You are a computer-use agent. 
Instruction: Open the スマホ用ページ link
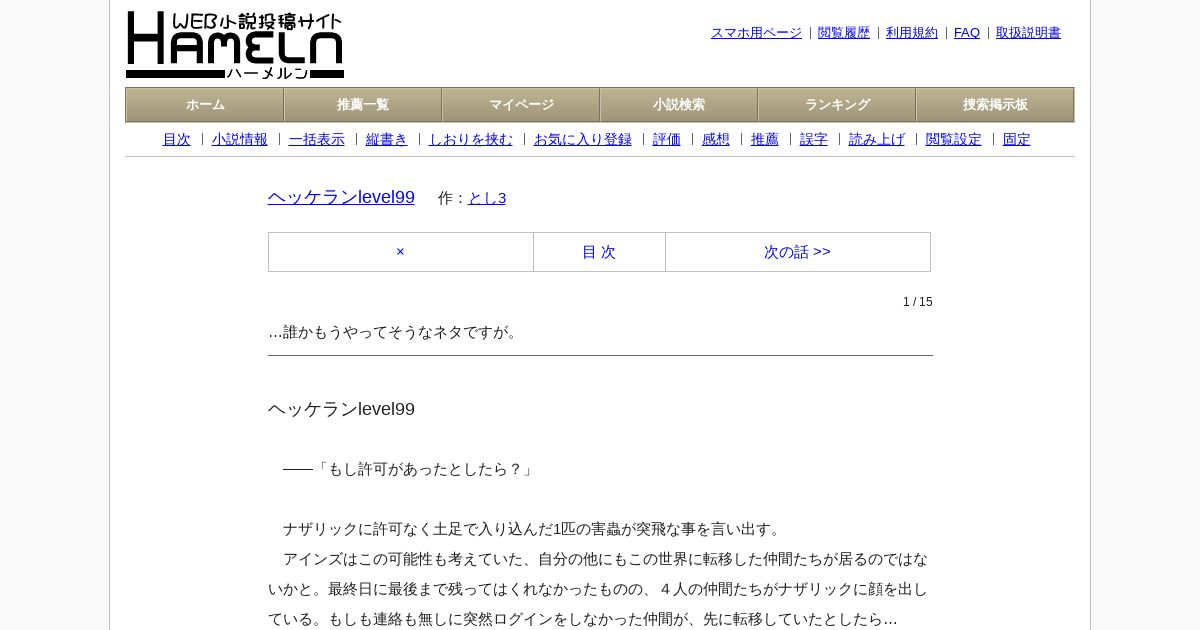point(756,33)
